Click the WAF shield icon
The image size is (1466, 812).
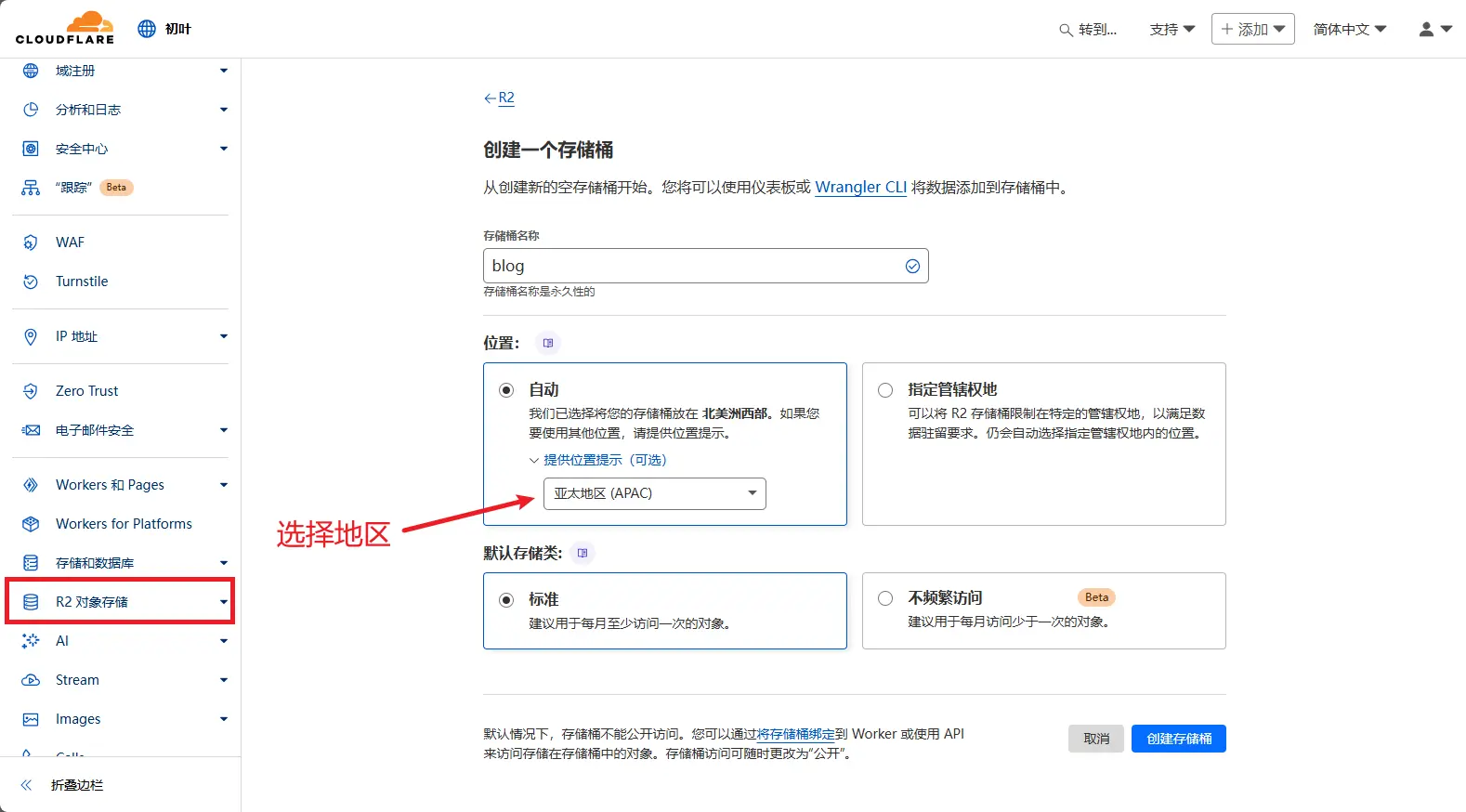[x=31, y=242]
